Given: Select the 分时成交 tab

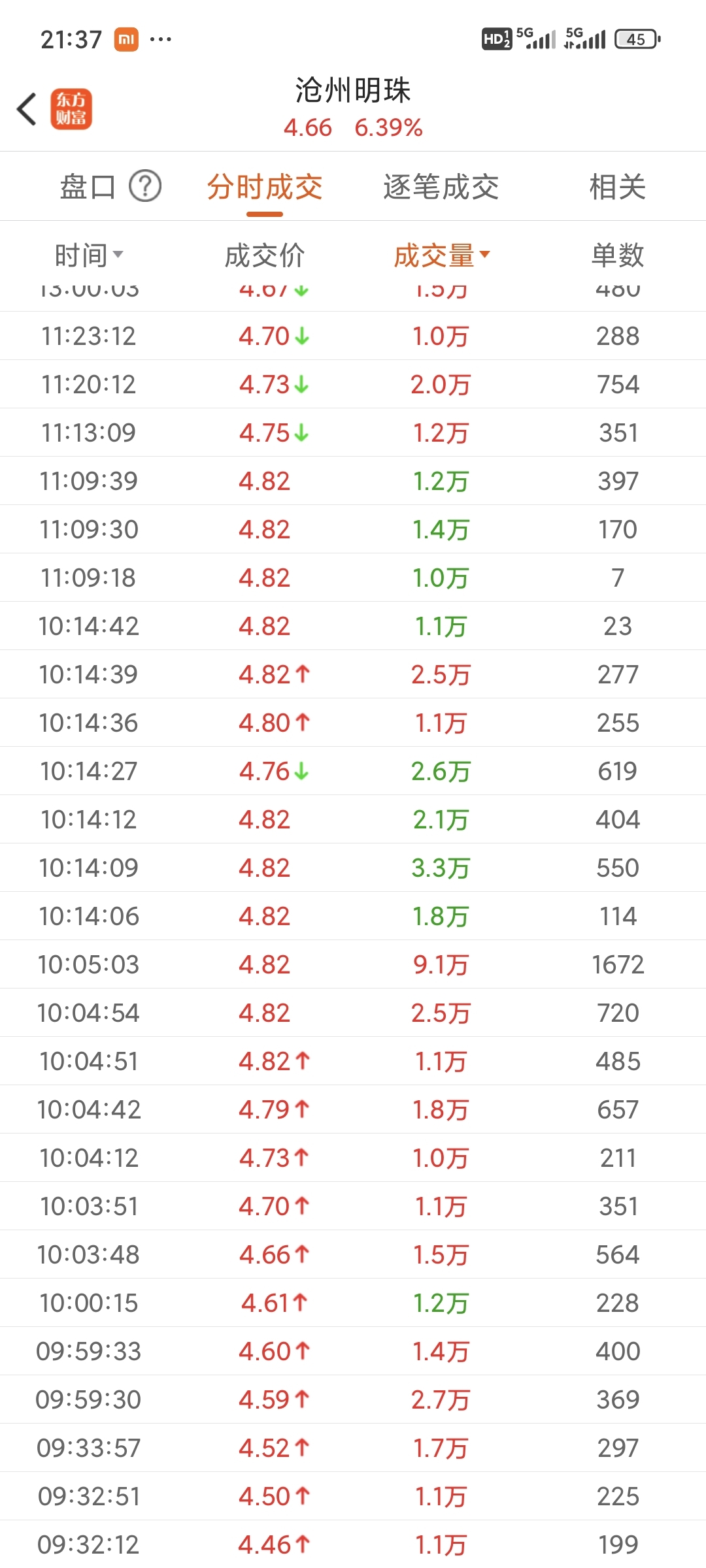Looking at the screenshot, I should [x=265, y=188].
